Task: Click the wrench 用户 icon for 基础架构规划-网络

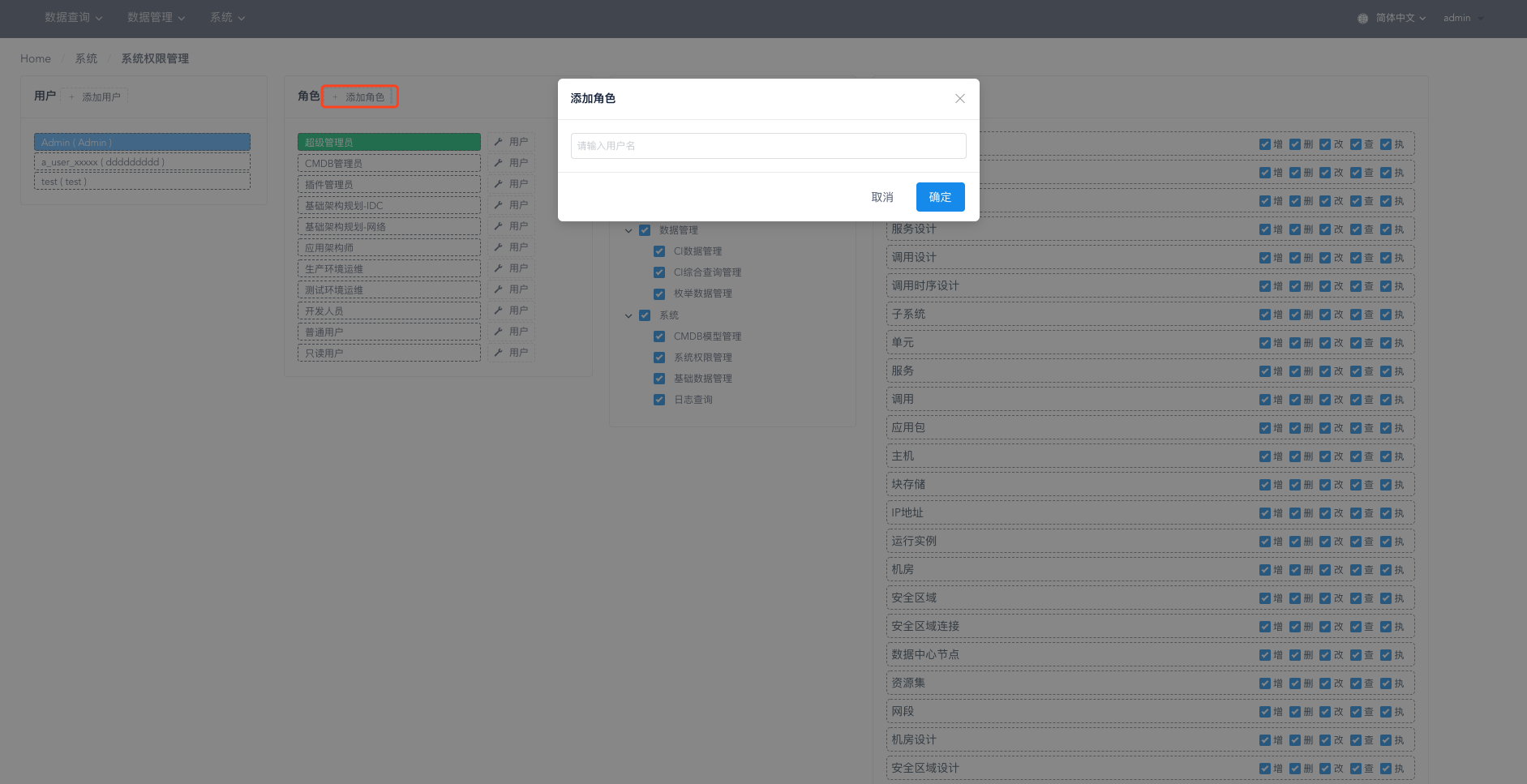Action: (511, 226)
